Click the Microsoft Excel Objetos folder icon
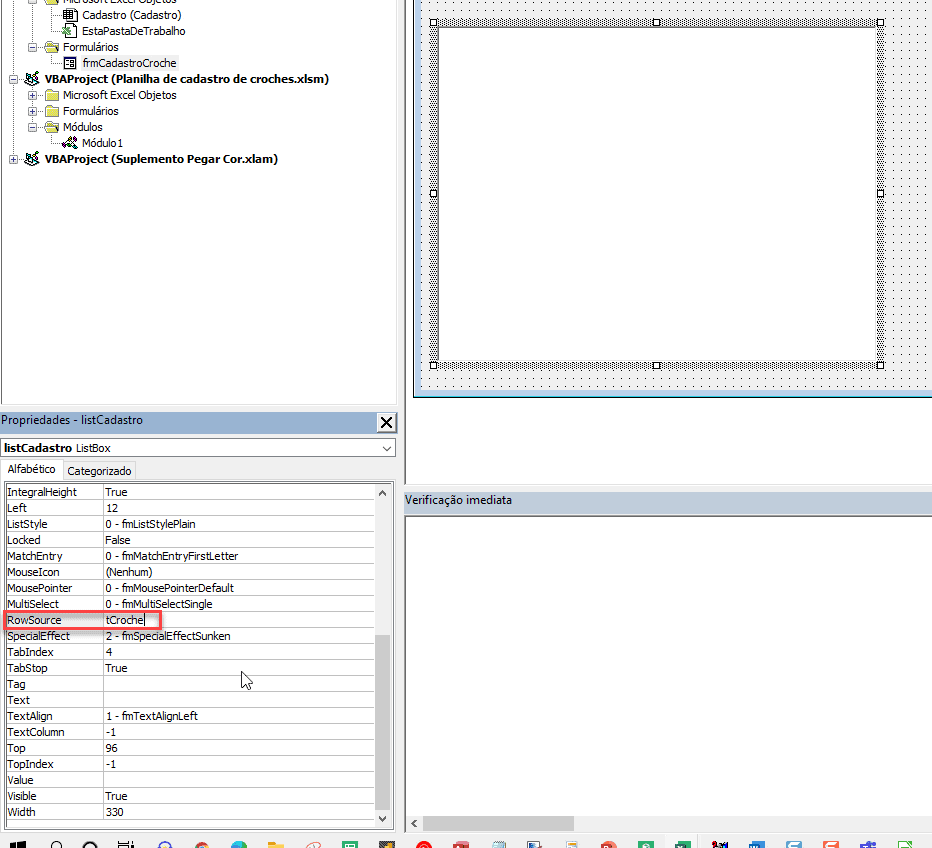This screenshot has height=848, width=932. tap(51, 95)
